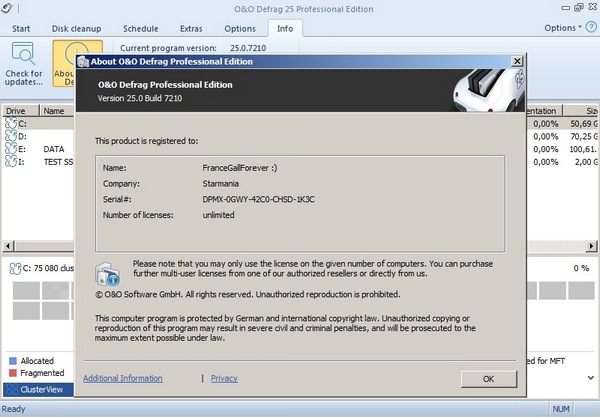Close the About dialog with X
The height and width of the screenshot is (418, 600).
click(x=517, y=61)
